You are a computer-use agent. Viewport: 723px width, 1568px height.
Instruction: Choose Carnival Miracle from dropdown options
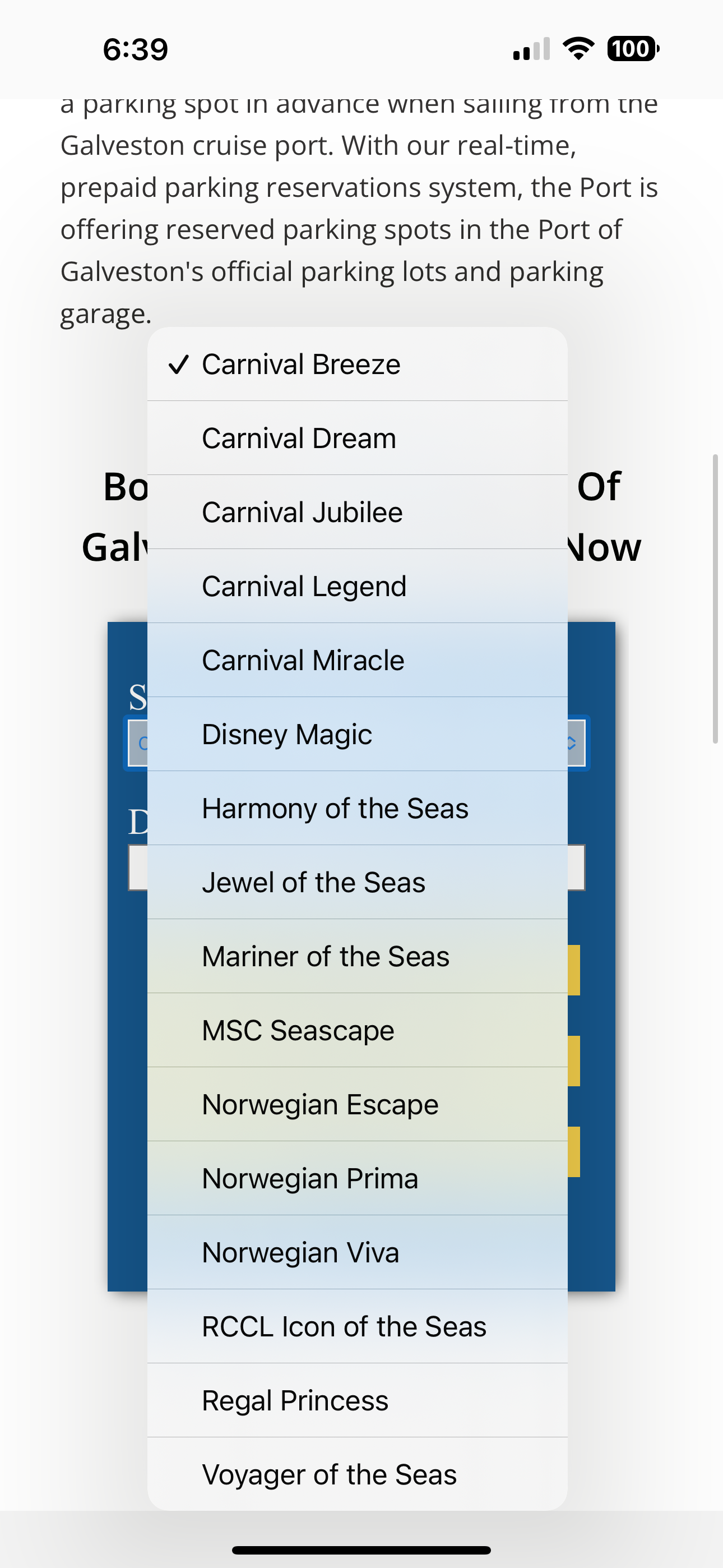(x=357, y=661)
